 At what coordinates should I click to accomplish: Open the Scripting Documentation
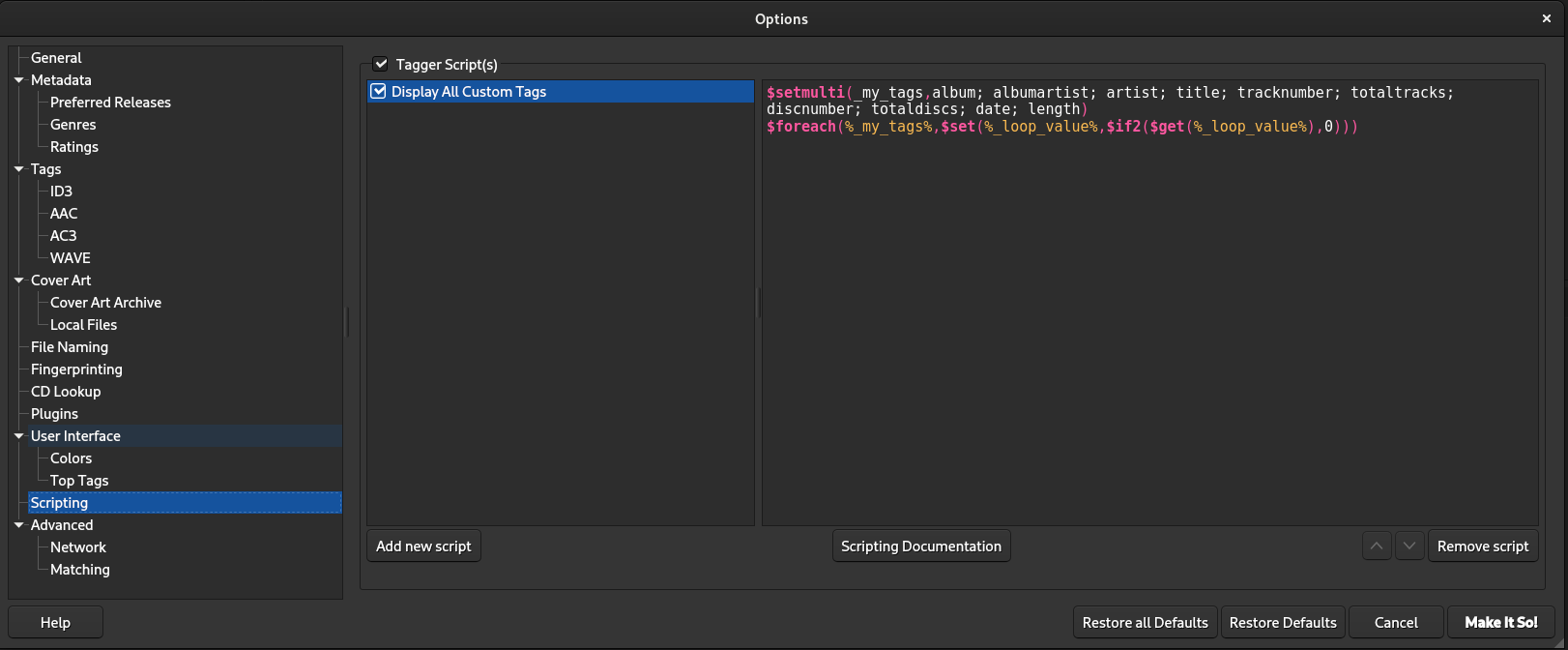921,546
